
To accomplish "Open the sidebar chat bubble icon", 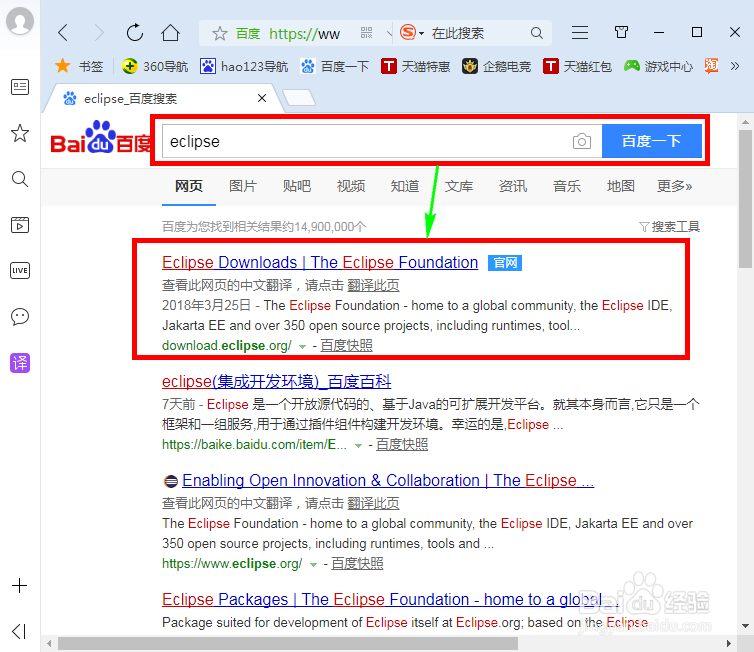I will (20, 316).
